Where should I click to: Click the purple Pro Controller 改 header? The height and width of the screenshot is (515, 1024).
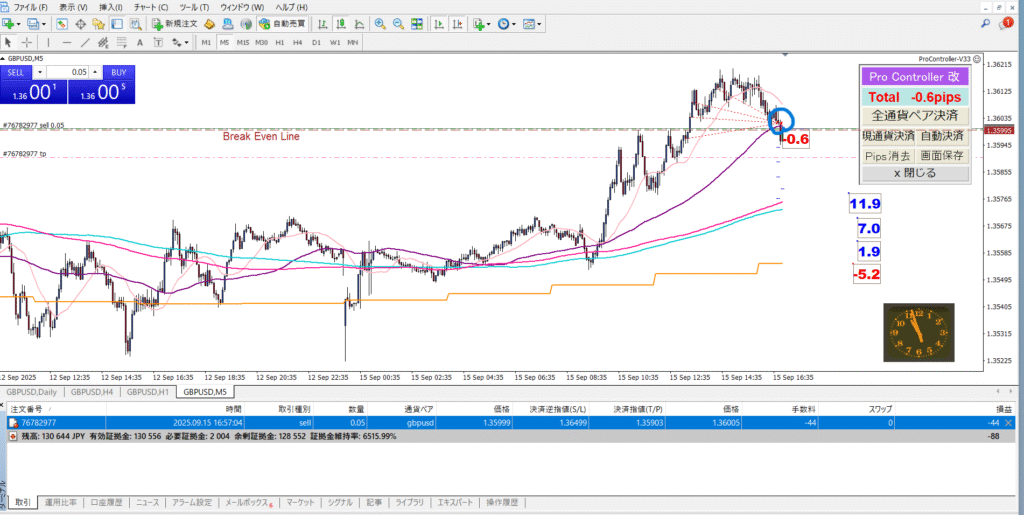coord(914,77)
